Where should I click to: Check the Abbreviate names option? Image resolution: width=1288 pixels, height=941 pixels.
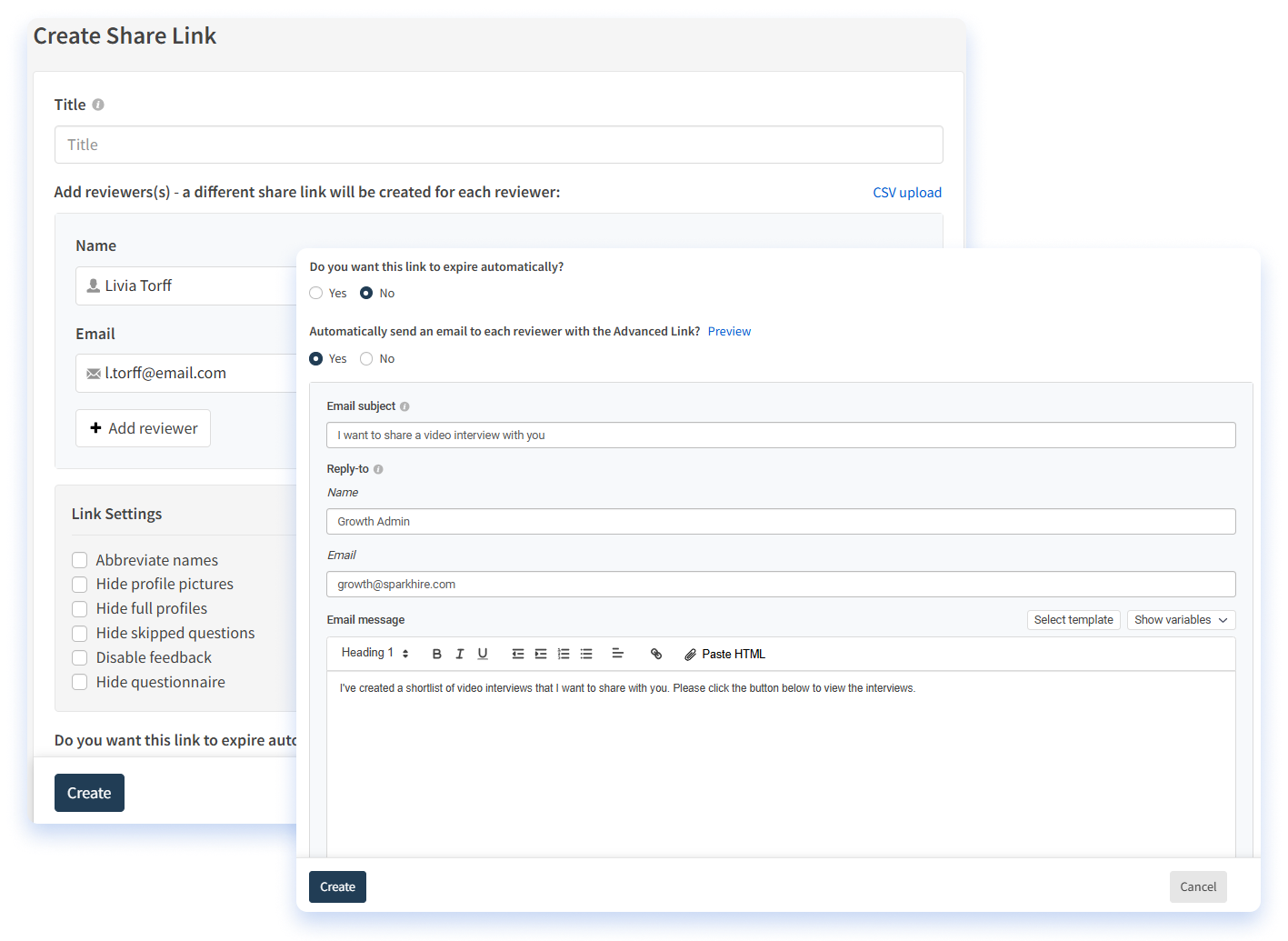pyautogui.click(x=80, y=560)
